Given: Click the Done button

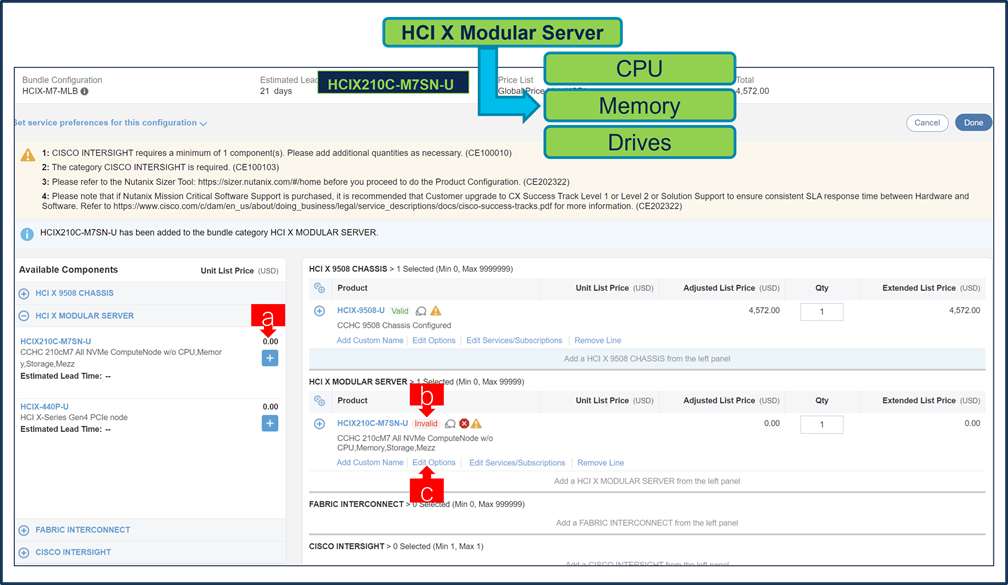Looking at the screenshot, I should click(973, 123).
